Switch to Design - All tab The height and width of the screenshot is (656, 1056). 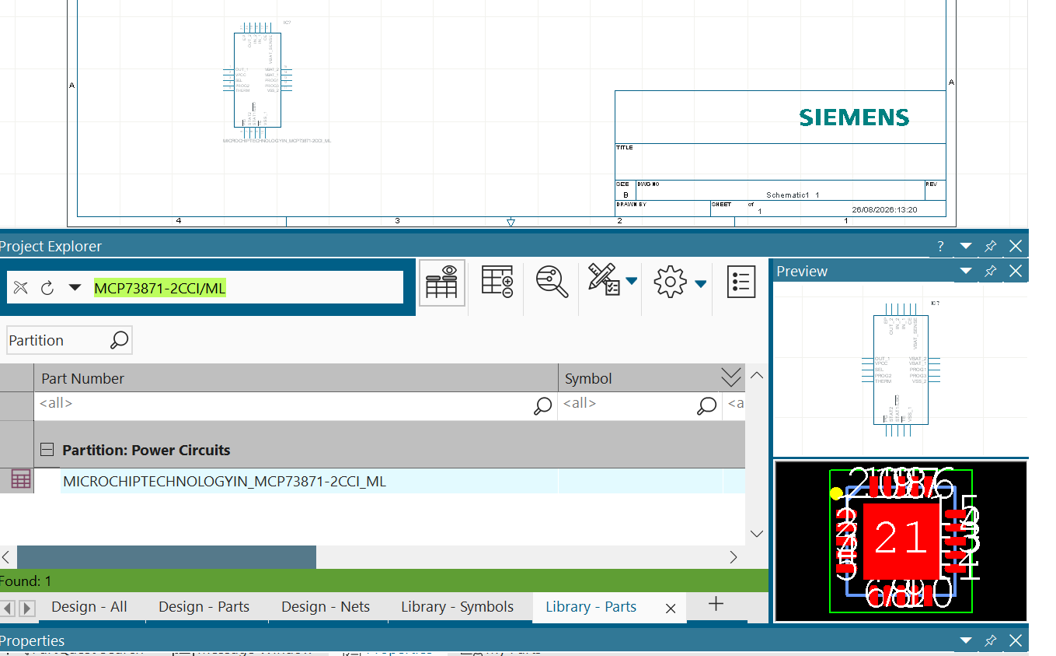[89, 607]
